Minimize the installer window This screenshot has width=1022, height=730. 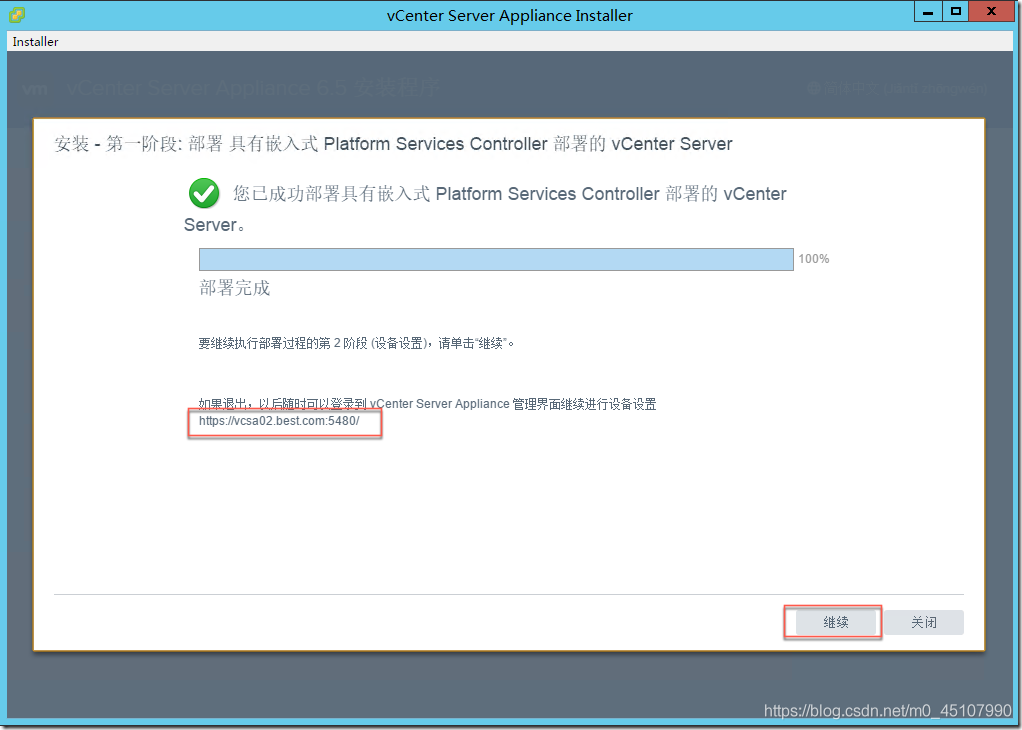click(x=928, y=12)
